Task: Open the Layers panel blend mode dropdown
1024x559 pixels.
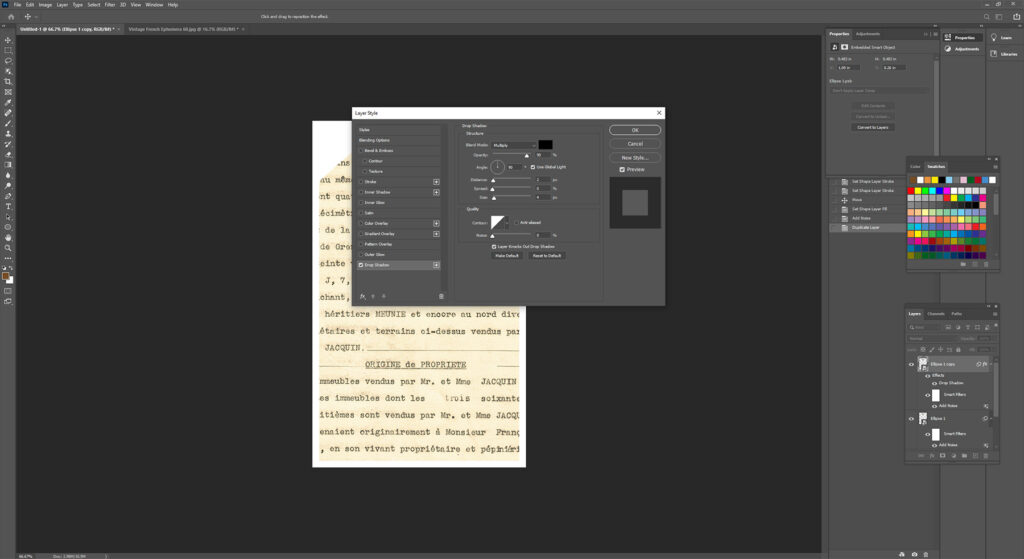Action: pos(930,338)
